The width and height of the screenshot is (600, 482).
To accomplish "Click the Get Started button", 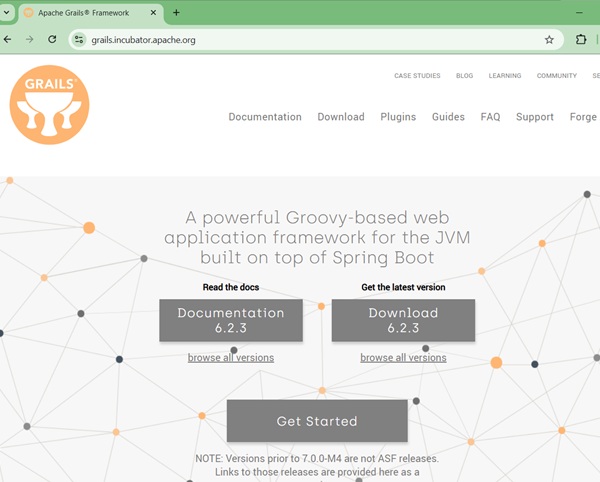I will click(317, 421).
